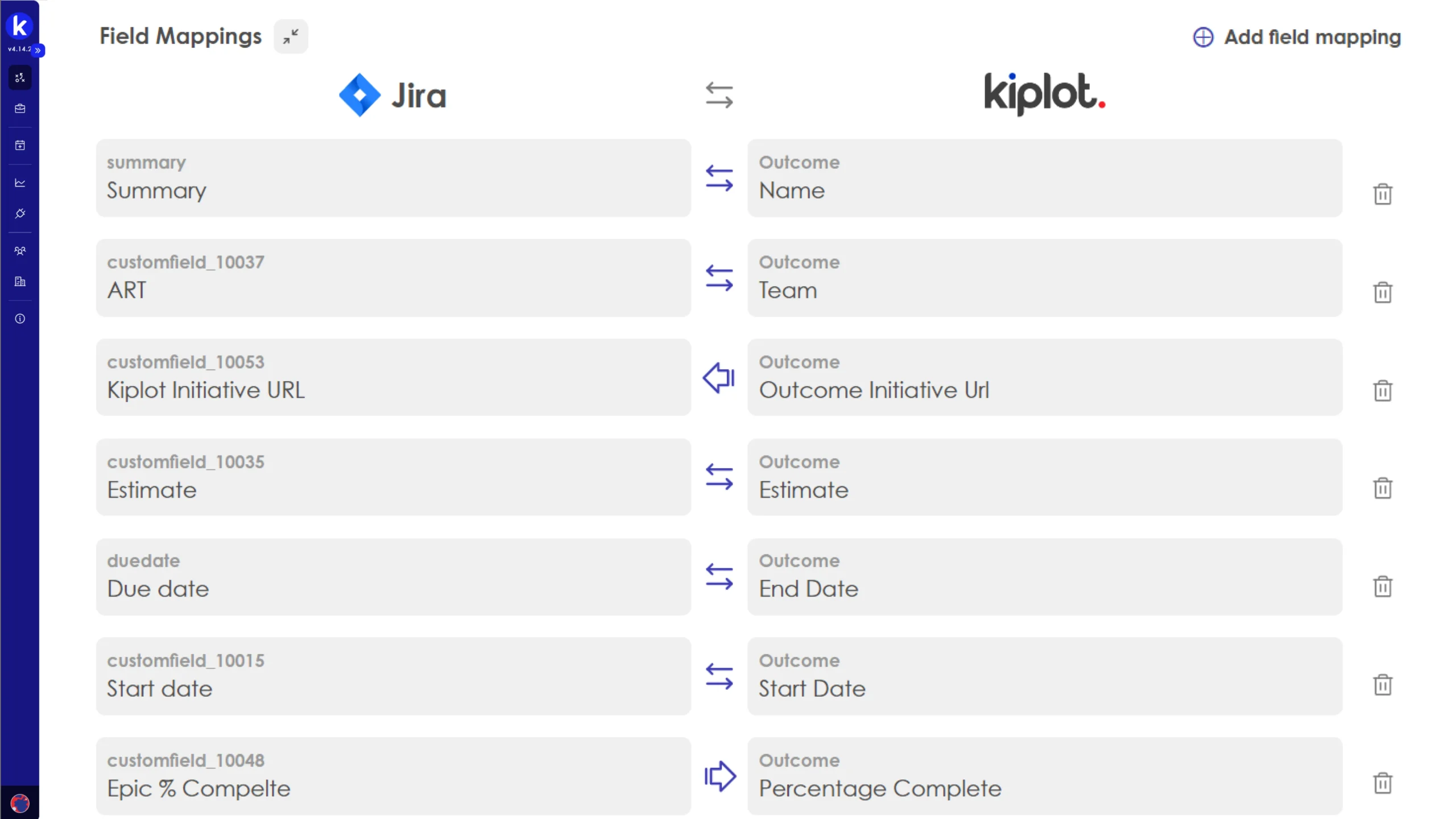Open the people teams sidebar icon
This screenshot has height=819, width=1456.
coord(20,251)
